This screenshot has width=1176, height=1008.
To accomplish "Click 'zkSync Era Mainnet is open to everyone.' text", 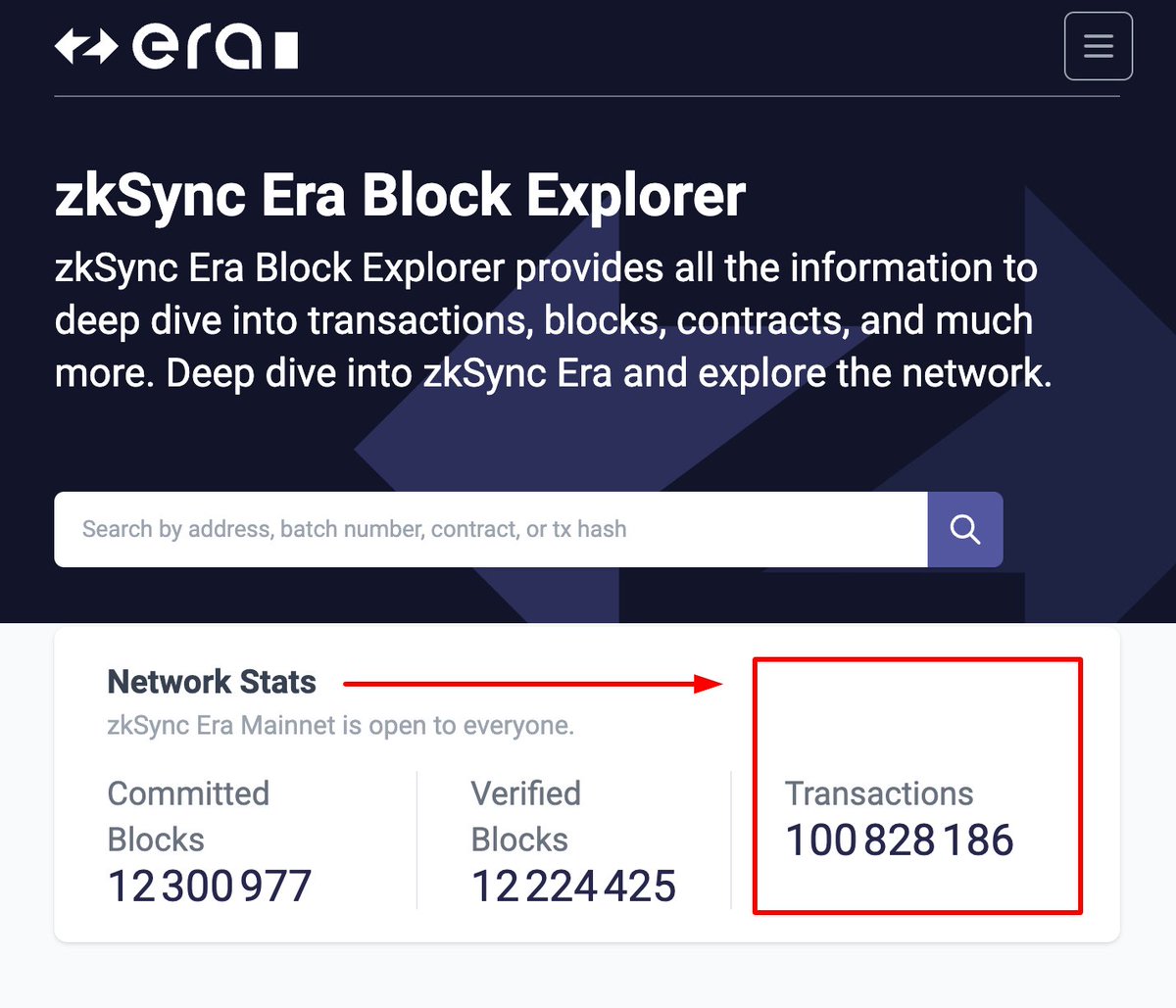I will [x=340, y=726].
